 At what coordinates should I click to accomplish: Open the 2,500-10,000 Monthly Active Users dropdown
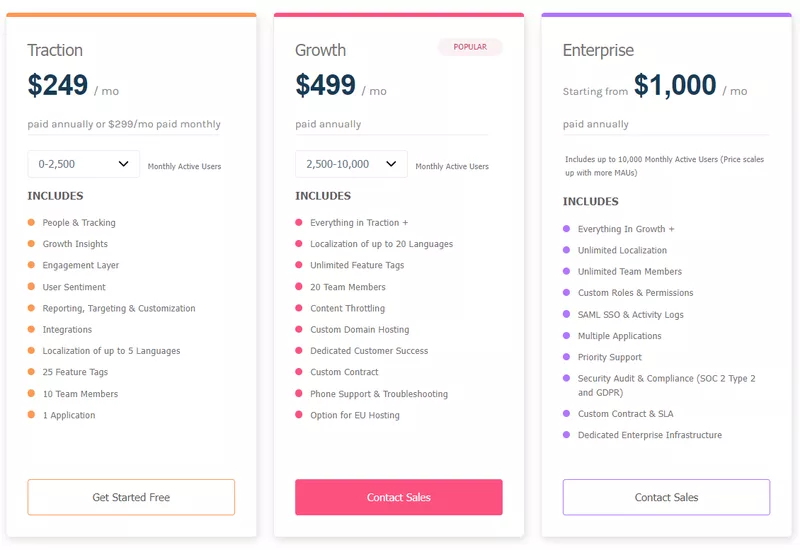[x=351, y=164]
